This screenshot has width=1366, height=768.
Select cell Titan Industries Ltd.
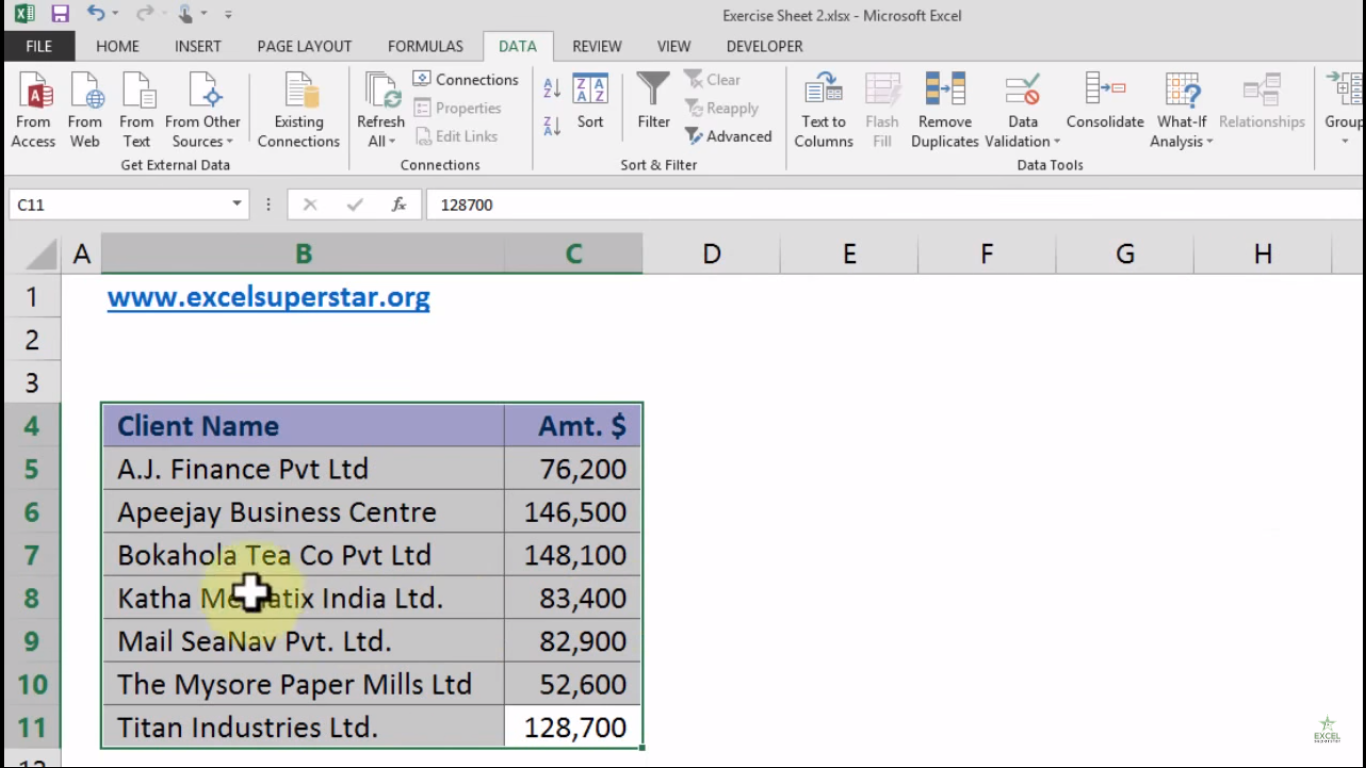pos(303,726)
